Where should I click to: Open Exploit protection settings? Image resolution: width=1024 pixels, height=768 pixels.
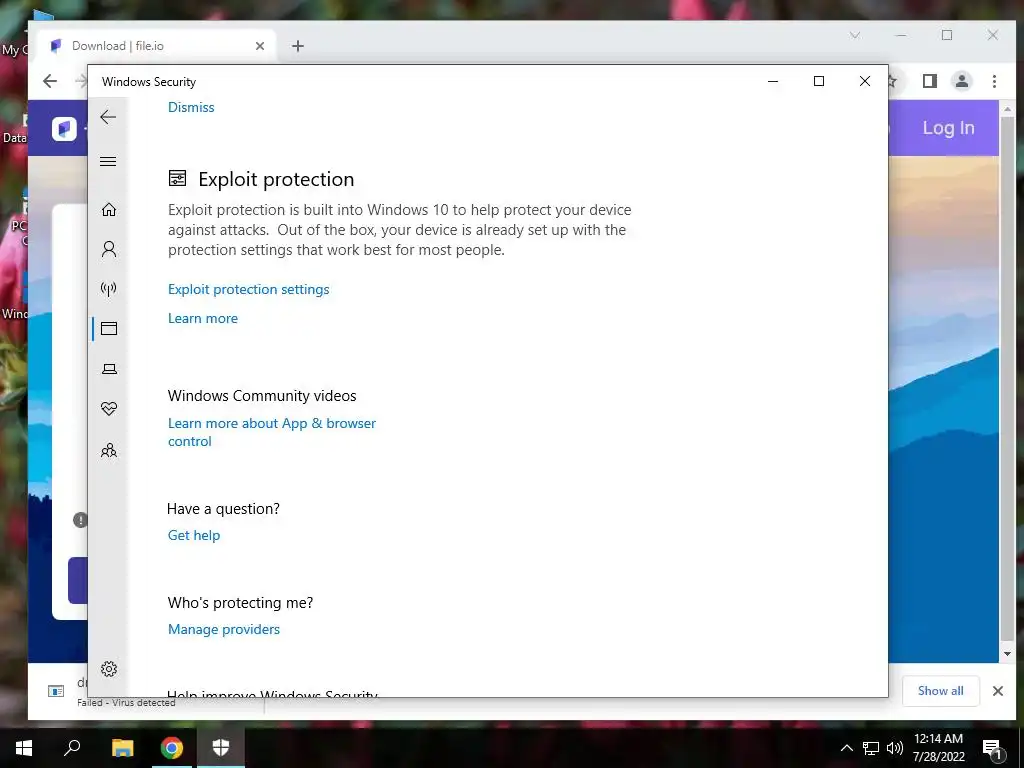(x=249, y=289)
